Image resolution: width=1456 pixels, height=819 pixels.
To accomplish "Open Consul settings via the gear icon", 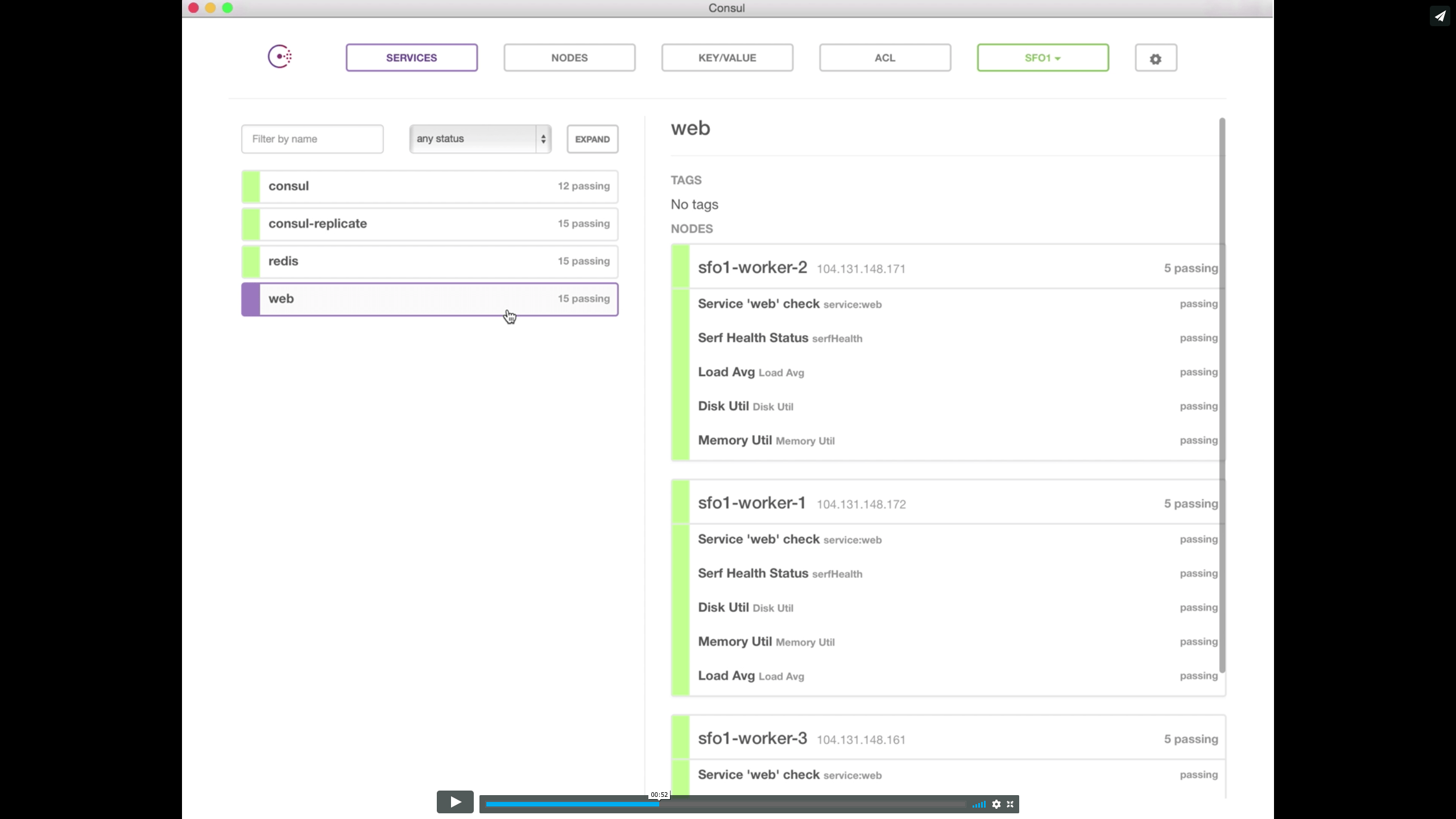I will click(x=1156, y=57).
